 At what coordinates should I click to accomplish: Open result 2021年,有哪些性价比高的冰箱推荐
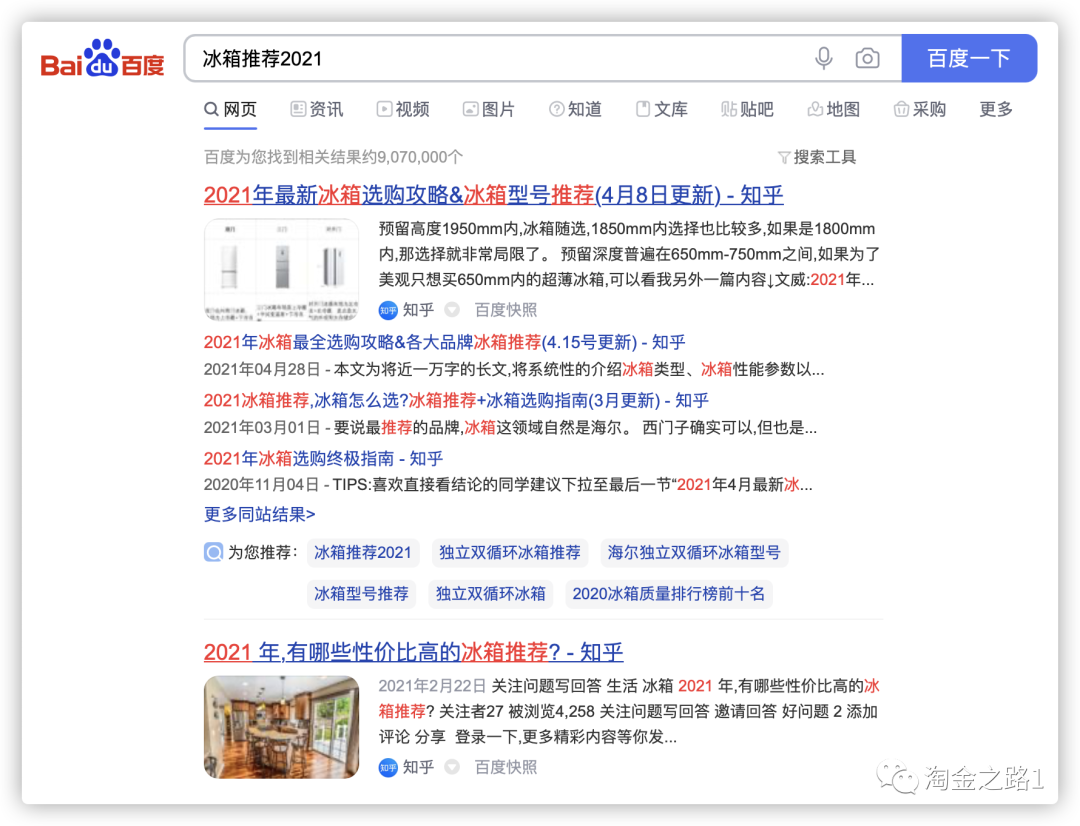[x=413, y=652]
